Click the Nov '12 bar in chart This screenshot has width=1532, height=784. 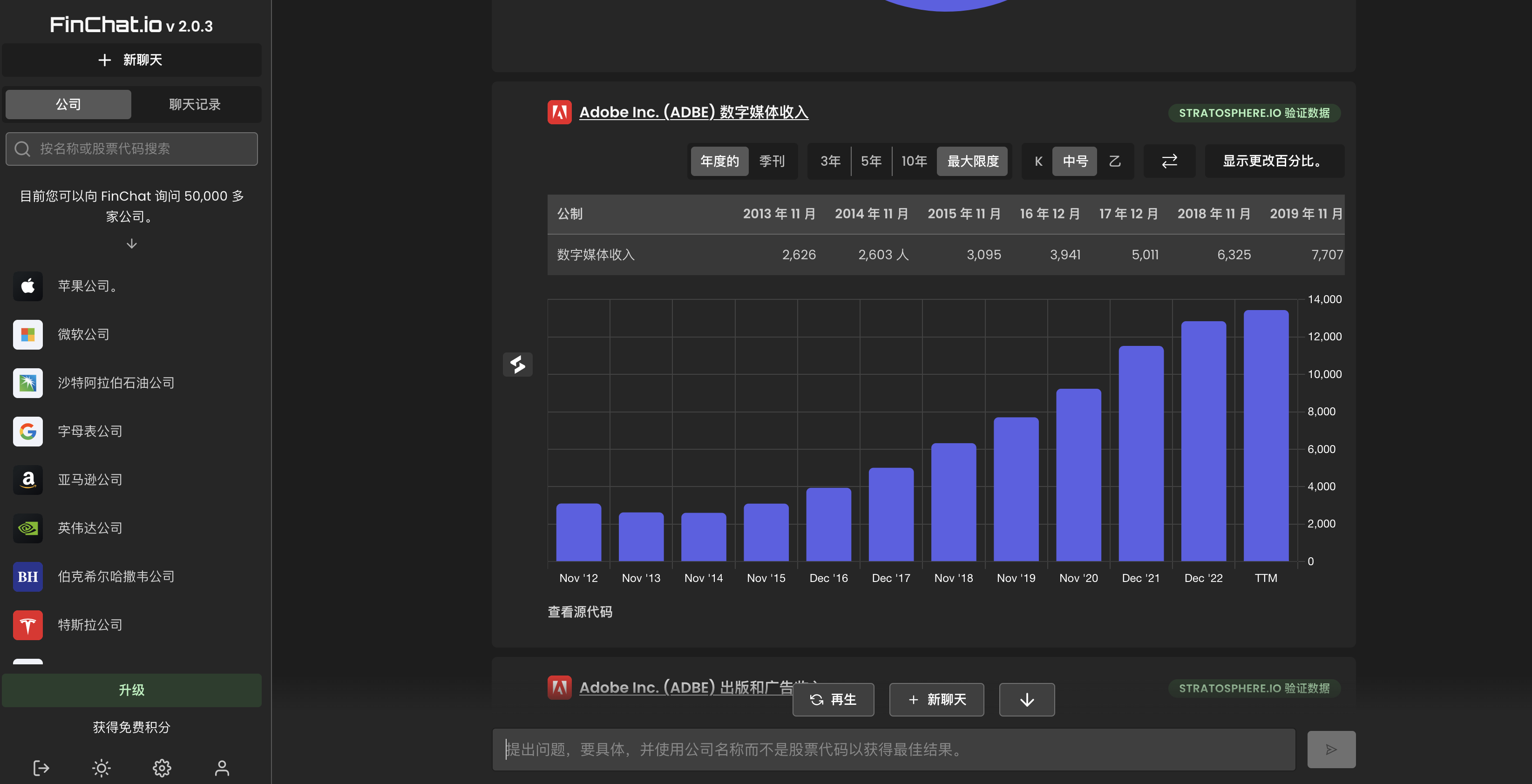(578, 532)
